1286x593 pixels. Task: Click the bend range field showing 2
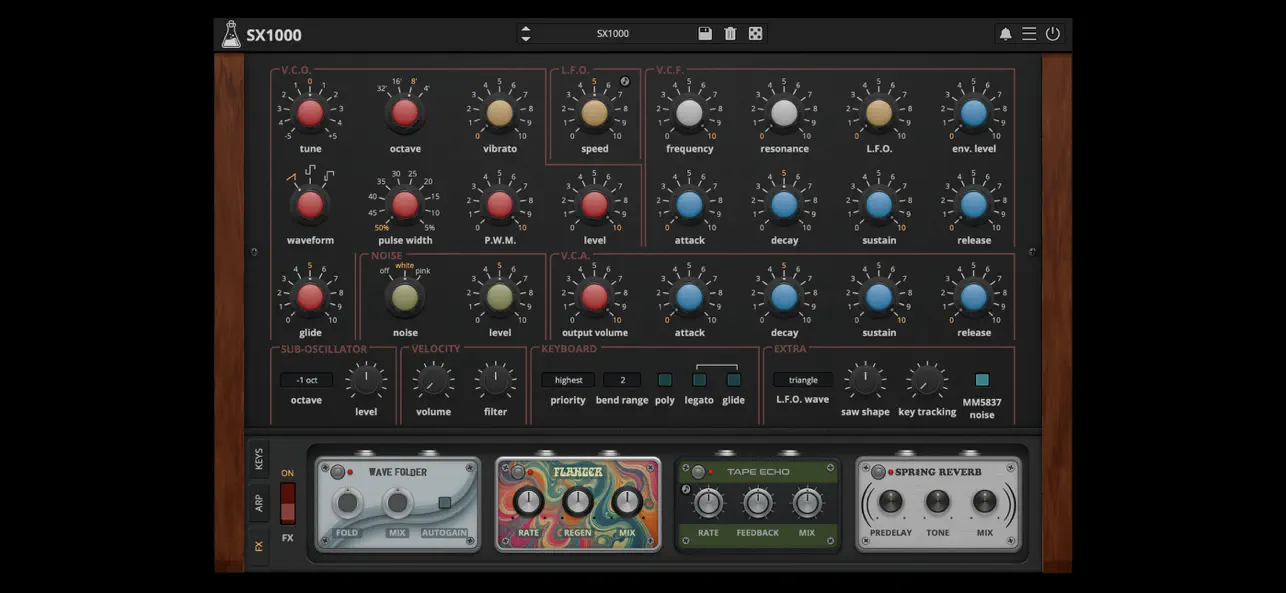click(x=622, y=379)
